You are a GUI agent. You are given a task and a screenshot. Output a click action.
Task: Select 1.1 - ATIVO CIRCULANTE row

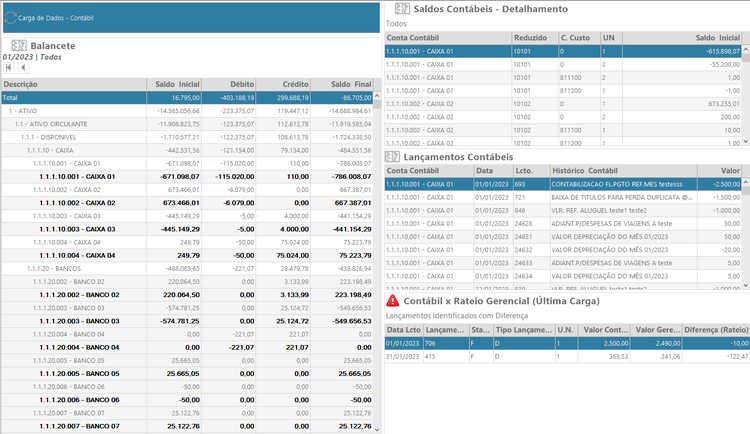coord(187,124)
